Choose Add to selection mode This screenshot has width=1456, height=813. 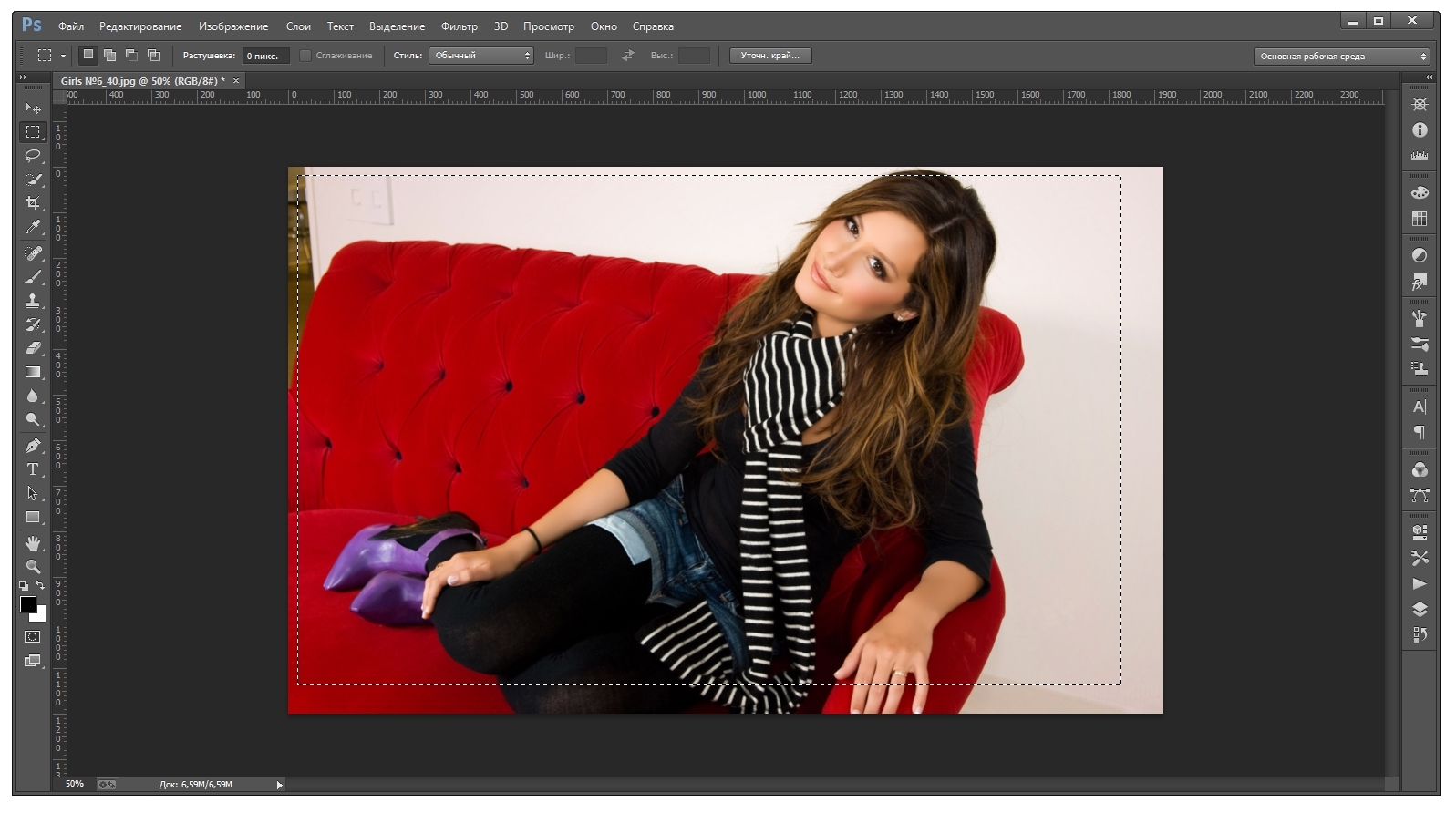[109, 56]
